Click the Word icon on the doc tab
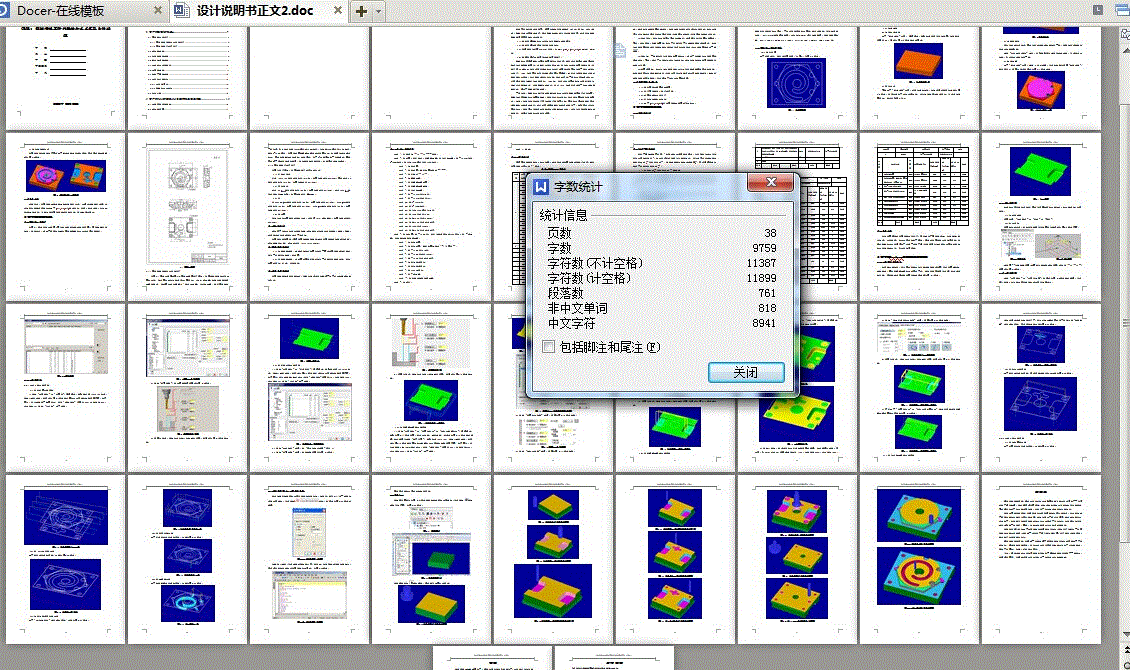The width and height of the screenshot is (1130, 670). click(x=182, y=11)
